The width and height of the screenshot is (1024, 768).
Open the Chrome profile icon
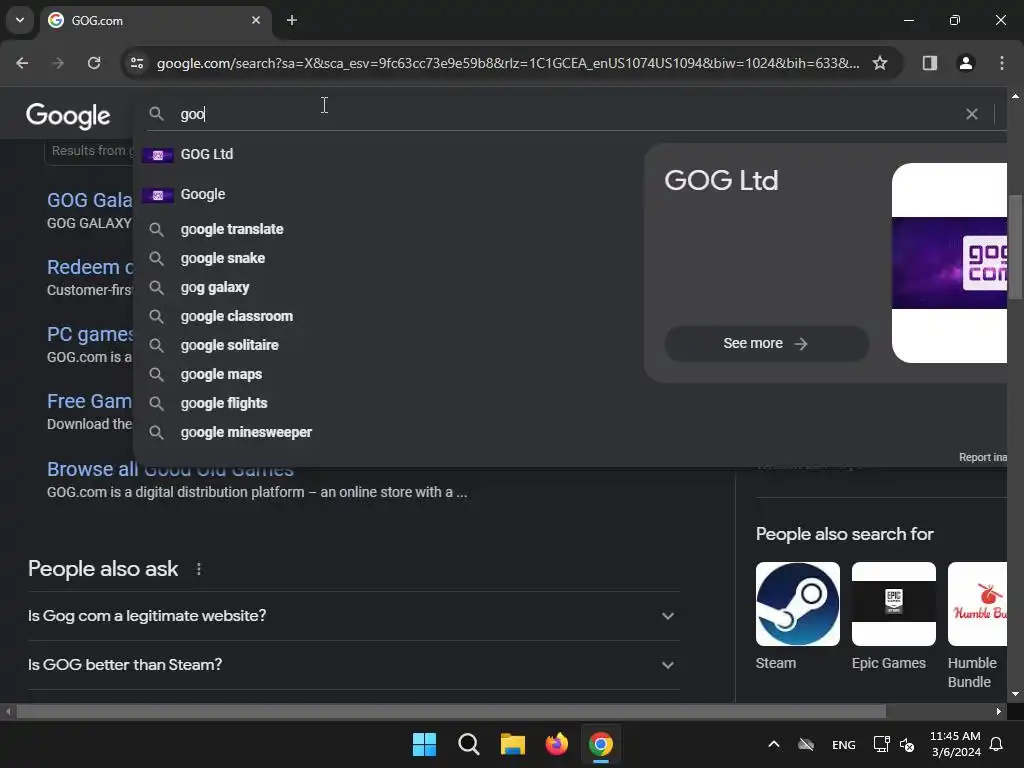click(x=966, y=63)
